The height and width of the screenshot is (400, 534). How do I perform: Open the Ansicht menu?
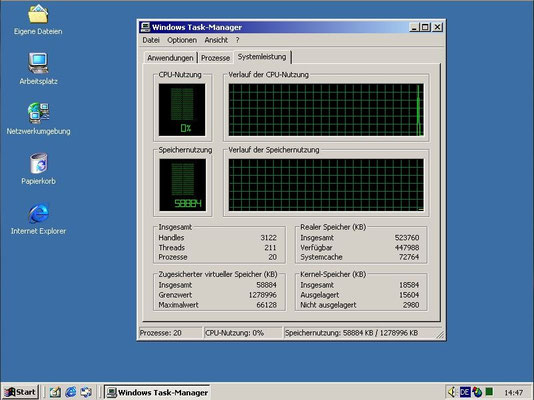[216, 40]
